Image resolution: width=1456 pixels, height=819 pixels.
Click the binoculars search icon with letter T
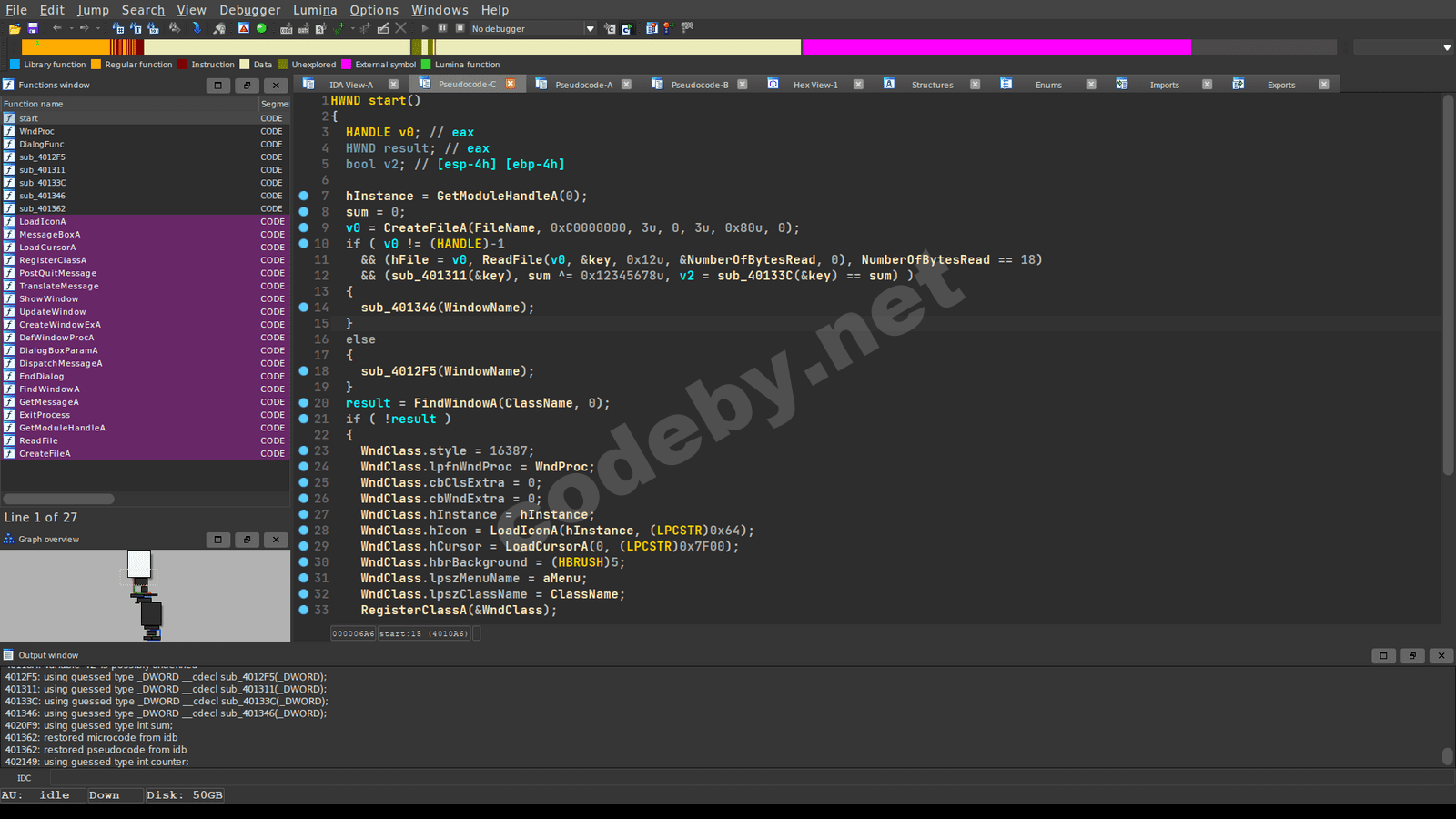point(136,28)
